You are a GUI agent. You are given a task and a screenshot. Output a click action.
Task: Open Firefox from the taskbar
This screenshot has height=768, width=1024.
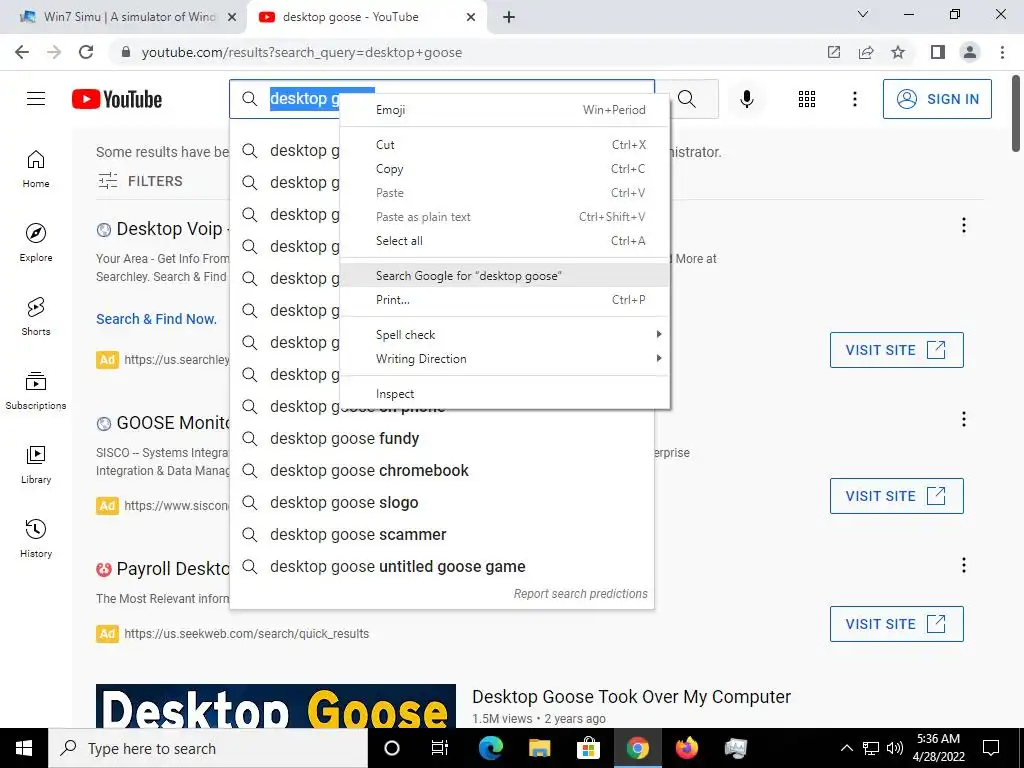(x=686, y=748)
